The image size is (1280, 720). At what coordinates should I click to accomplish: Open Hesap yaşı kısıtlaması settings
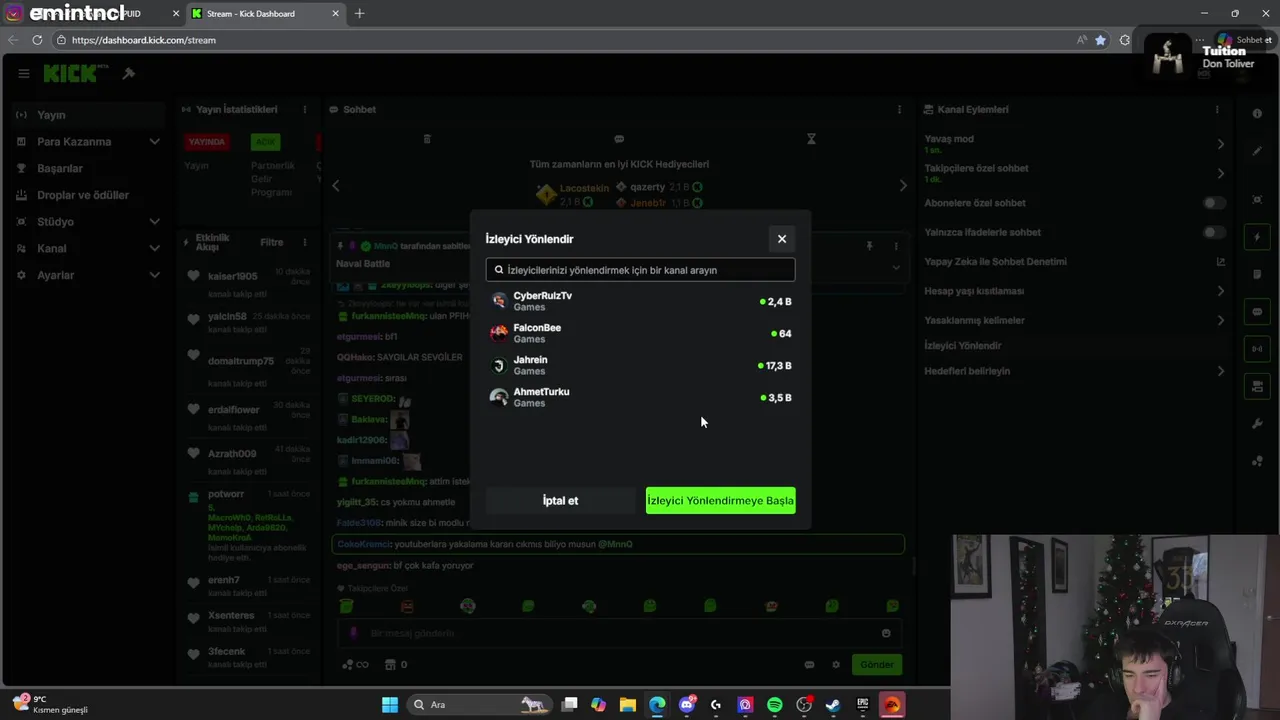point(1074,291)
